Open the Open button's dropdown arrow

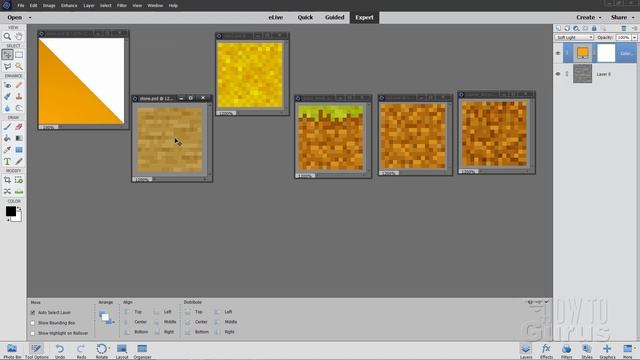30,18
